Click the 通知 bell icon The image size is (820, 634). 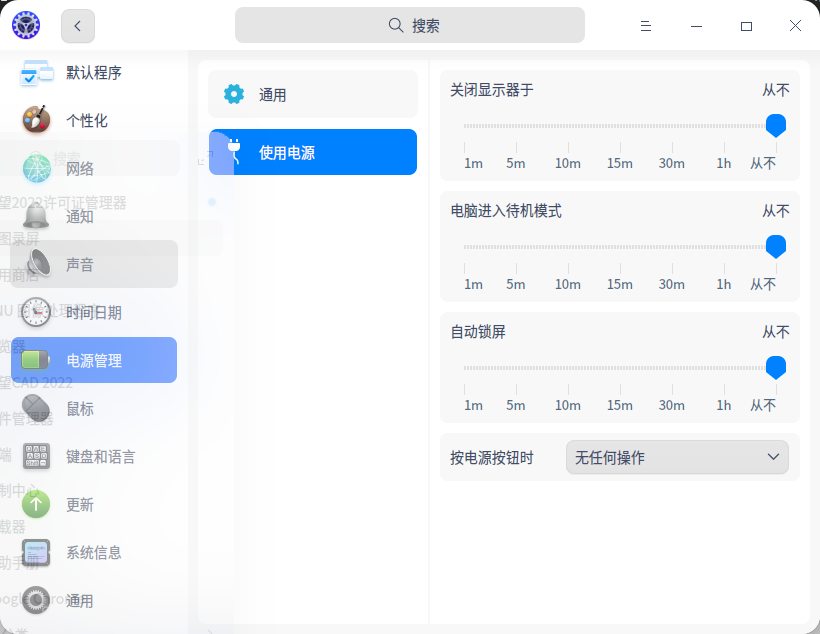(35, 216)
